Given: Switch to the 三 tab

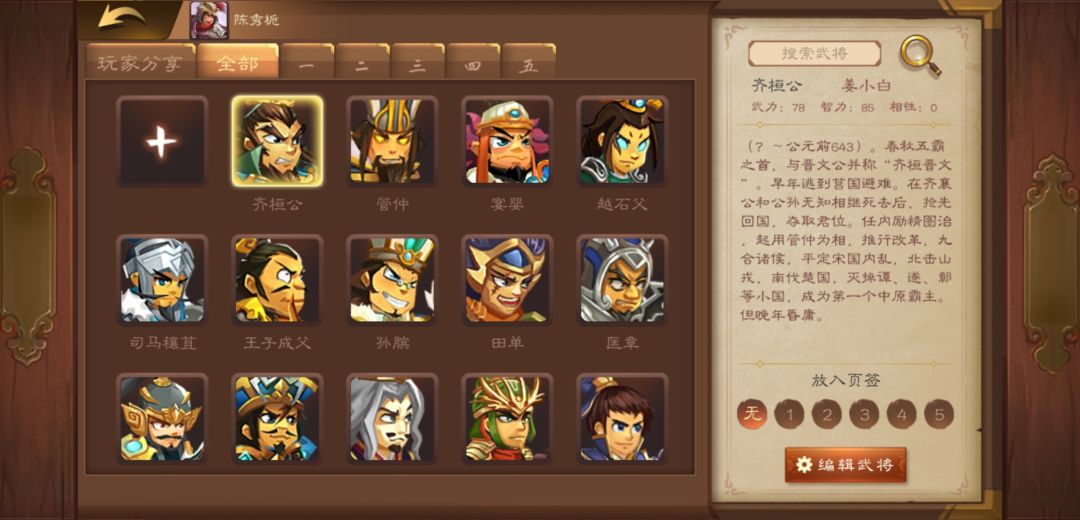Looking at the screenshot, I should coord(417,62).
